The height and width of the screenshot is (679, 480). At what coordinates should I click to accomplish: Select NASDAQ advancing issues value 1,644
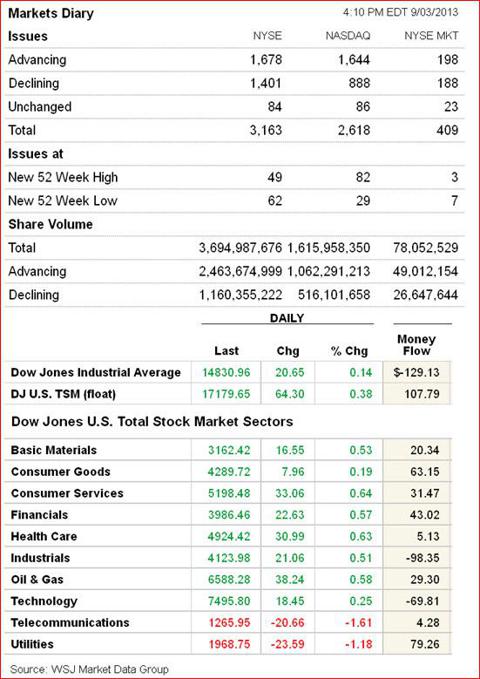click(354, 59)
